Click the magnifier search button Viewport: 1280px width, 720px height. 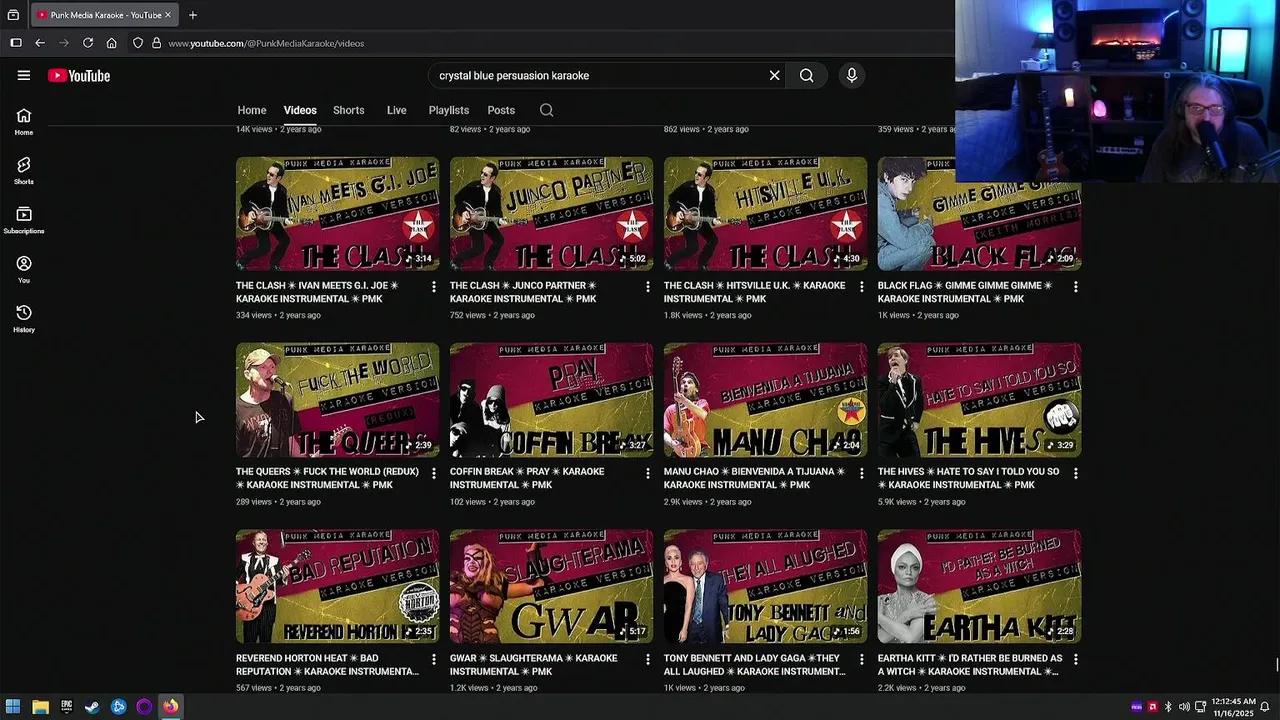pos(806,75)
